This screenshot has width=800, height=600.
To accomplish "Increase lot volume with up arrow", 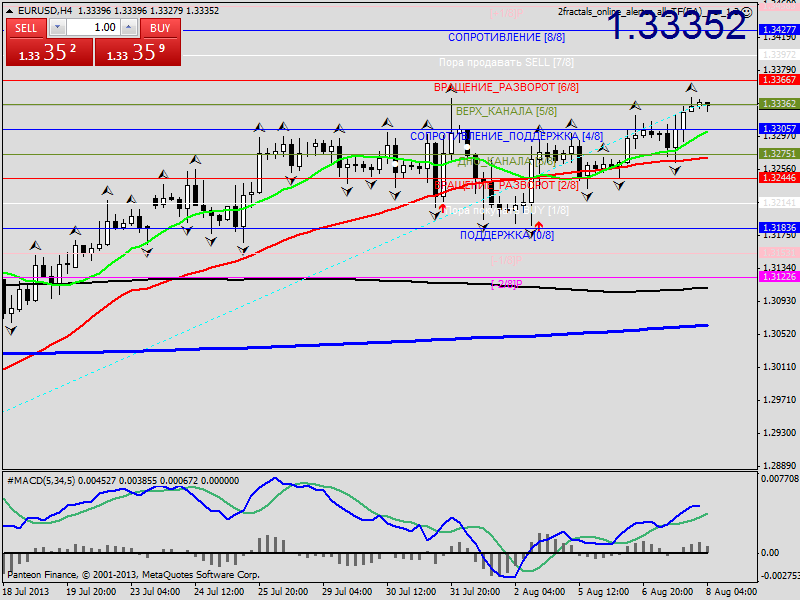I will pyautogui.click(x=128, y=28).
